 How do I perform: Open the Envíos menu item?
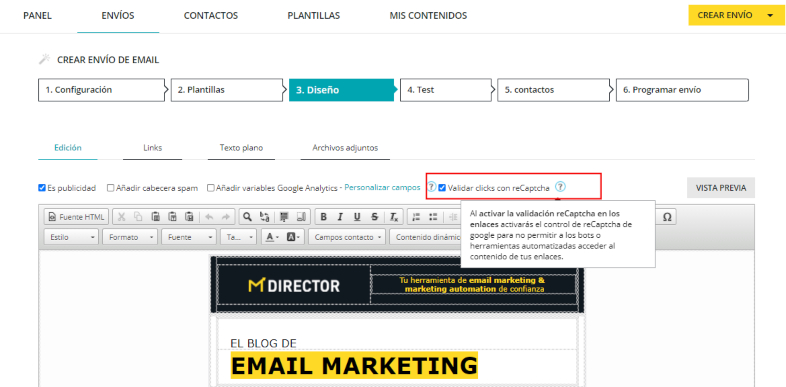tap(118, 16)
